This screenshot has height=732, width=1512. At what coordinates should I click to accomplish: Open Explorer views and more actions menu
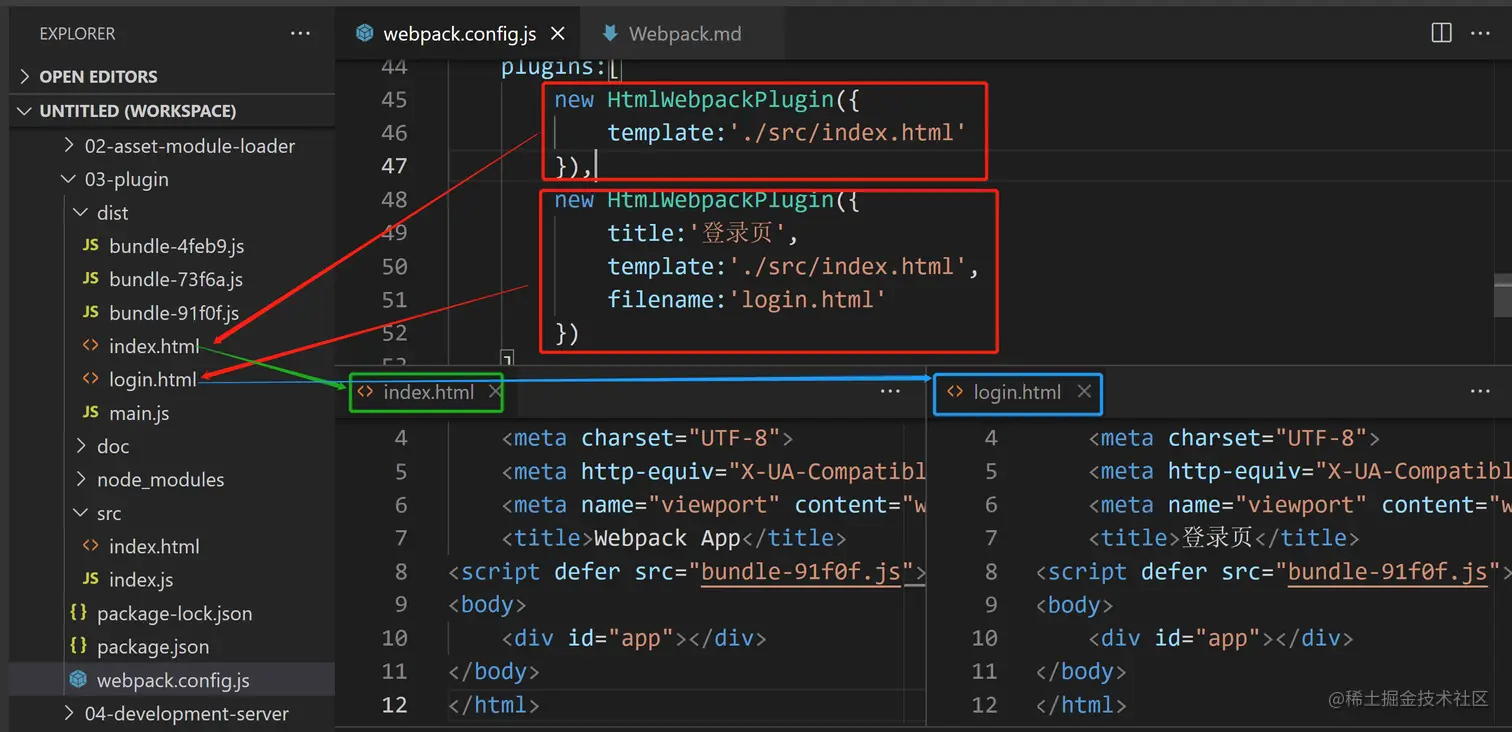pyautogui.click(x=300, y=34)
